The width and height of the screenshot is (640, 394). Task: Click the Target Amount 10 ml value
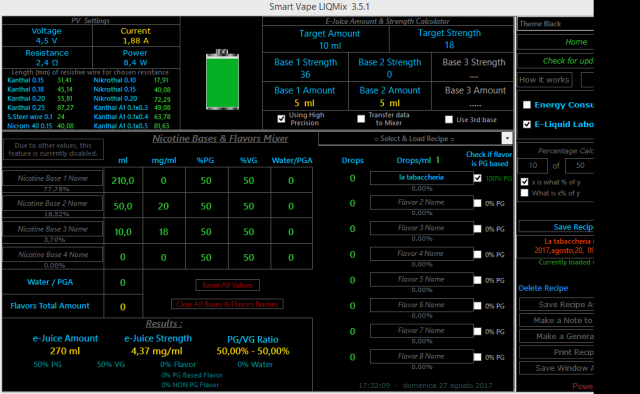click(x=330, y=46)
